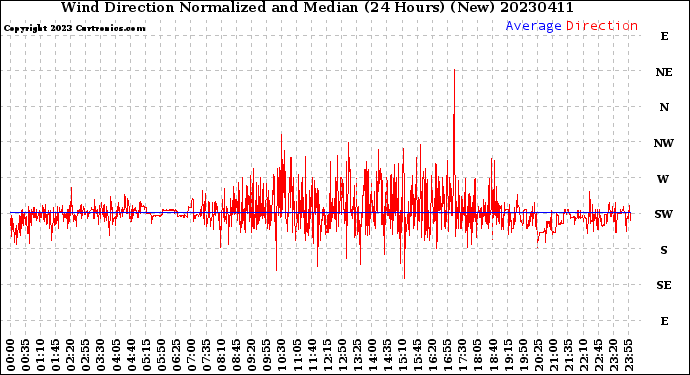Click the 22:10 time label

pos(583,355)
